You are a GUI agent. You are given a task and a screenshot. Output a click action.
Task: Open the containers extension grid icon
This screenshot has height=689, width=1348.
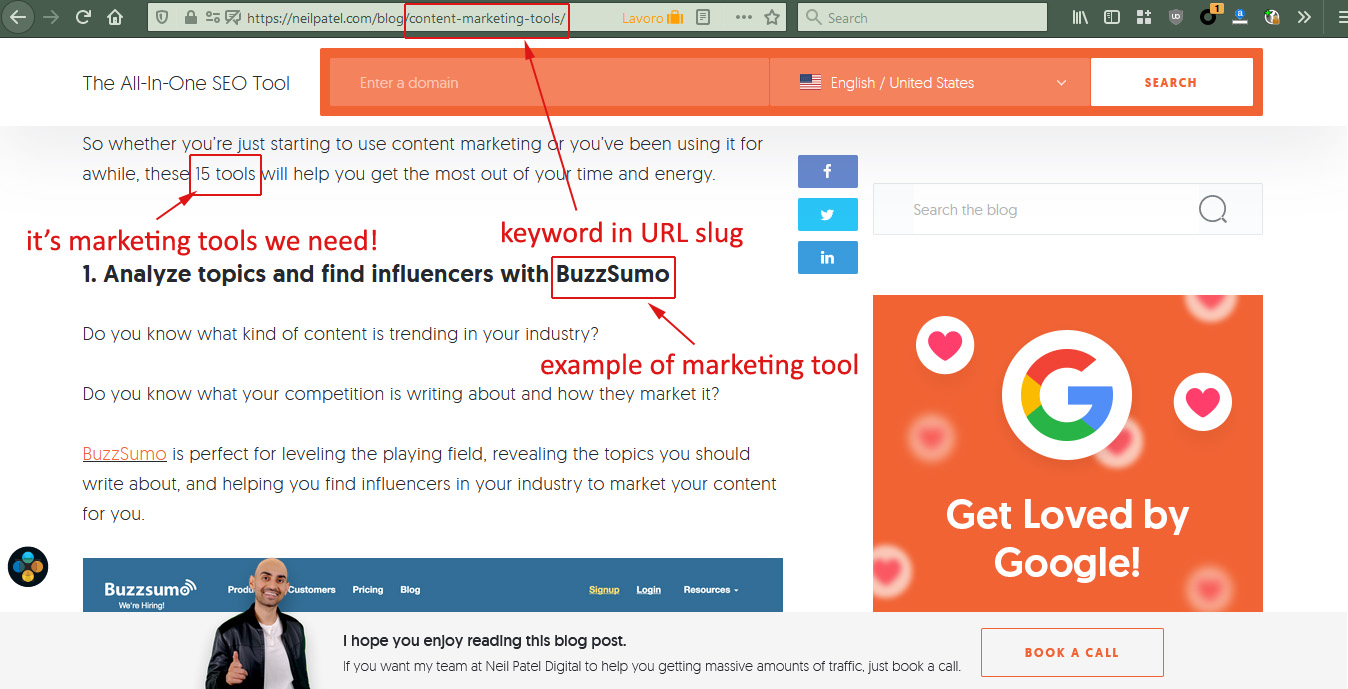(1144, 17)
